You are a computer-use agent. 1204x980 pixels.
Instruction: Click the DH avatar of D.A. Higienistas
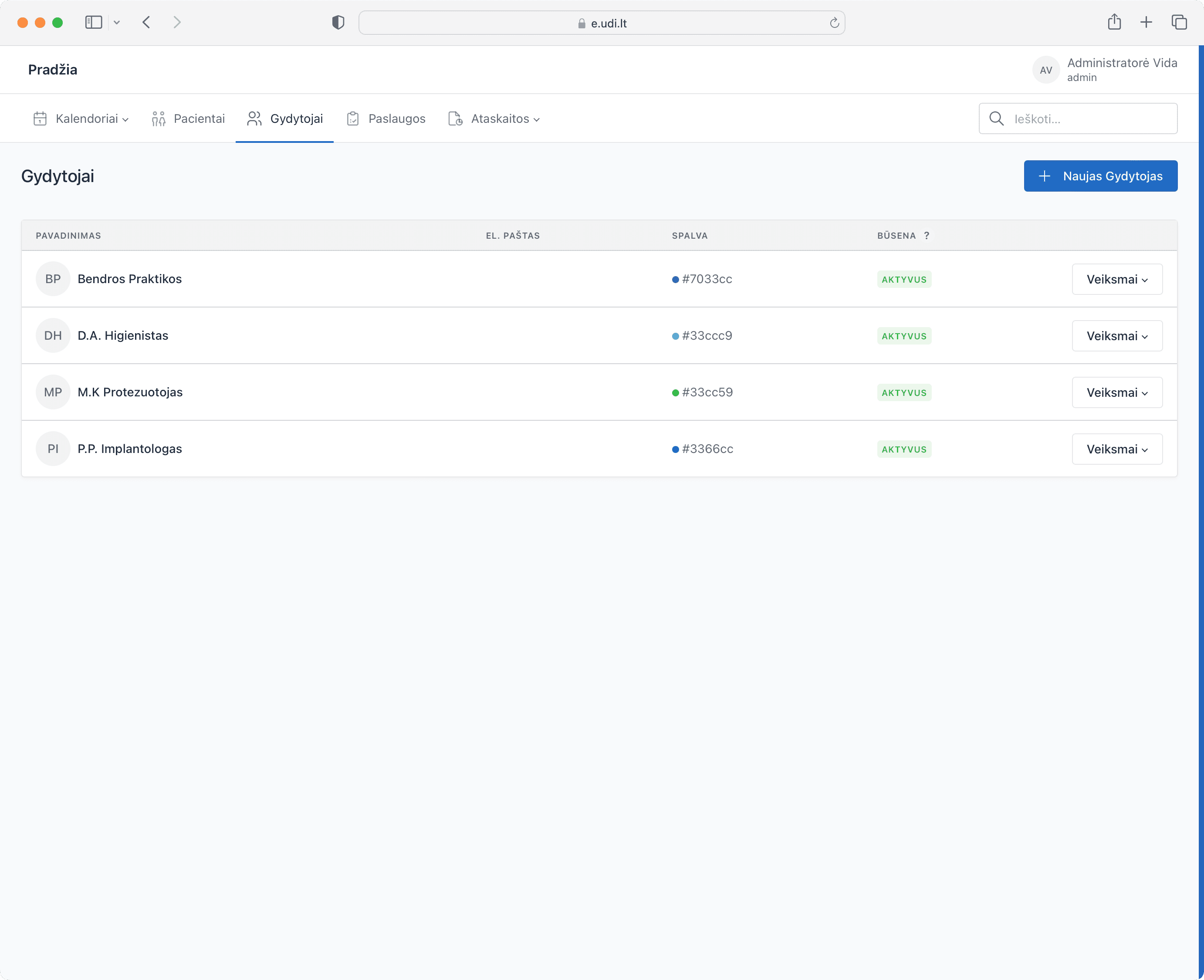click(53, 335)
